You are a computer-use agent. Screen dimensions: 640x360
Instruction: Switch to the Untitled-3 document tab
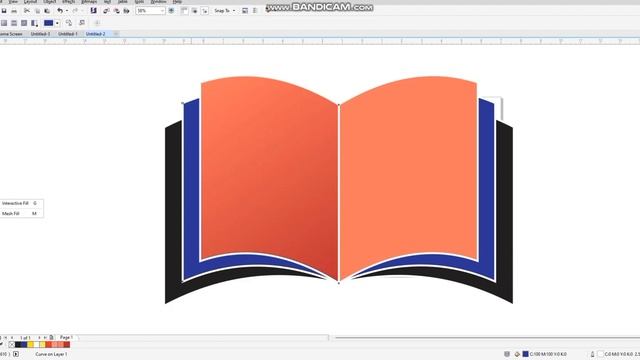40,34
